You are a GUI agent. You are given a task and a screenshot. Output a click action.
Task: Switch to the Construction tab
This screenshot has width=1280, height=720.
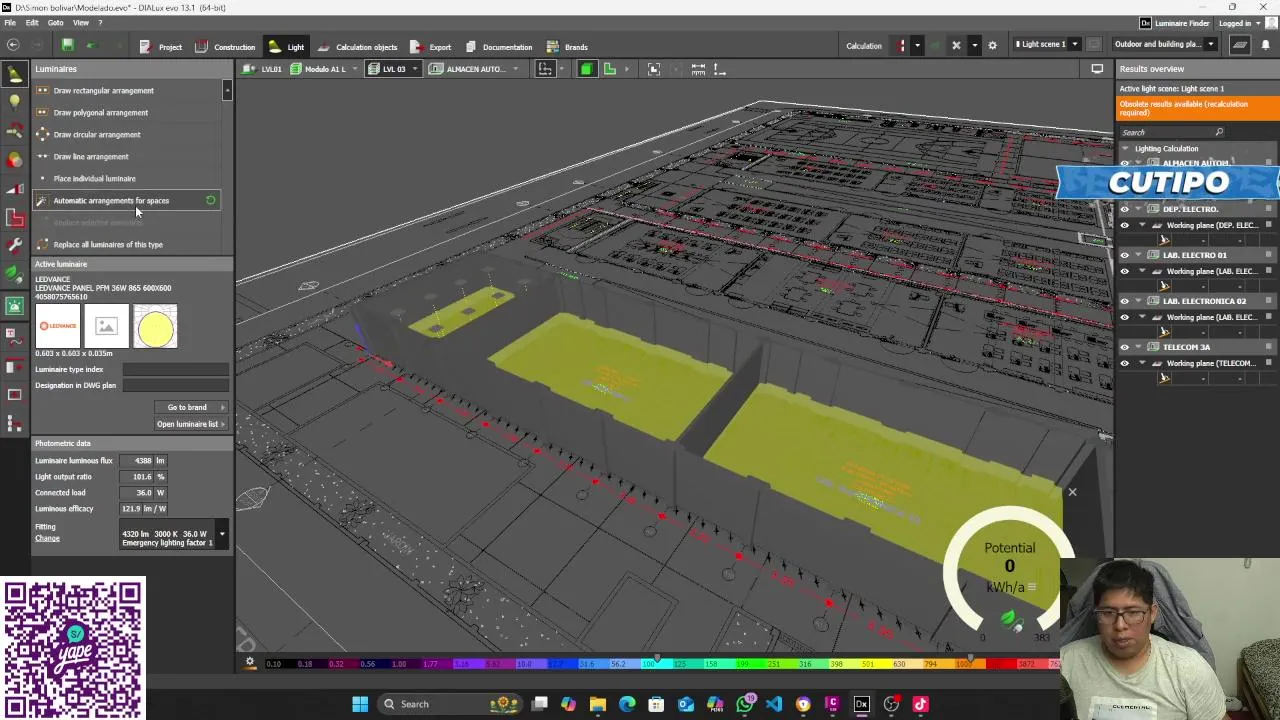(x=225, y=47)
